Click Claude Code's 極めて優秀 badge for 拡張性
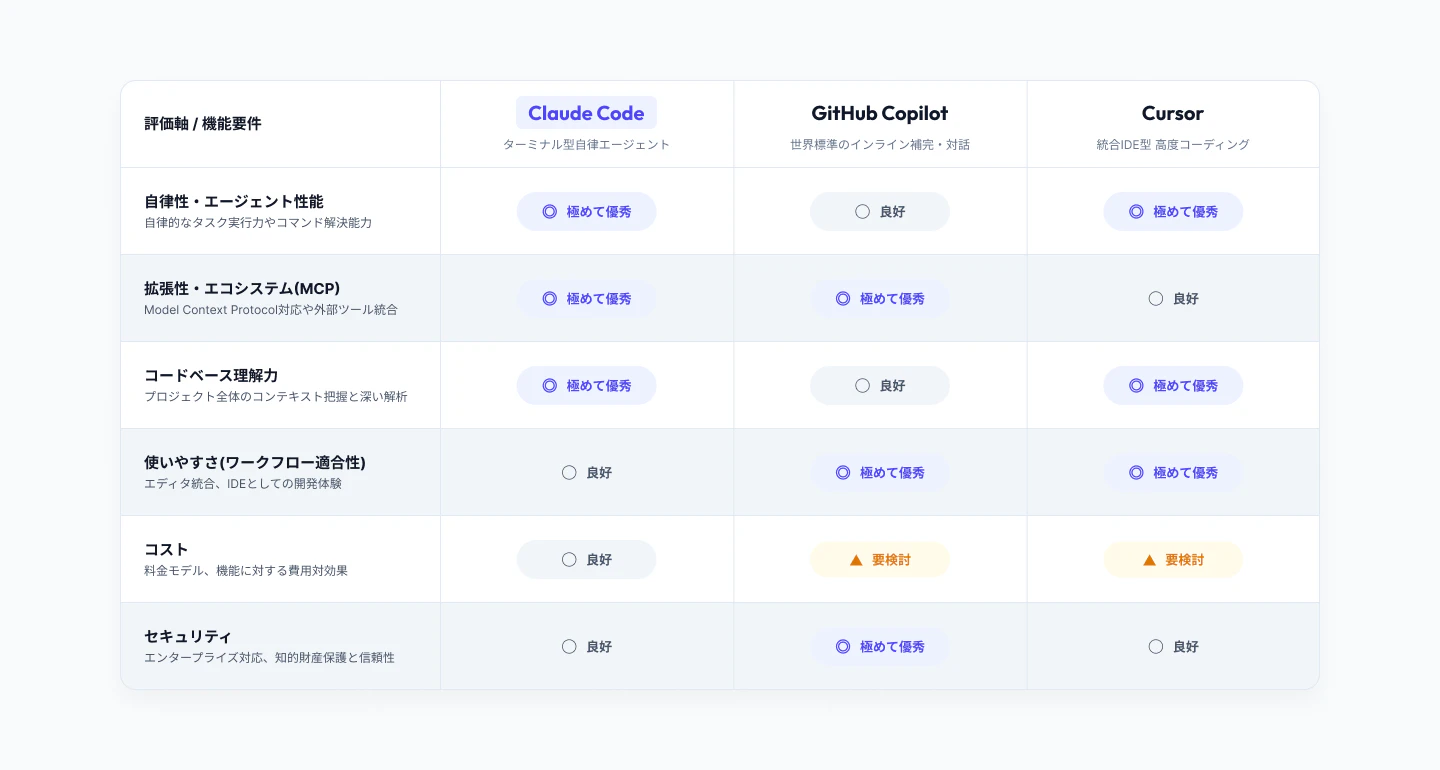This screenshot has height=770, width=1440. 586,299
